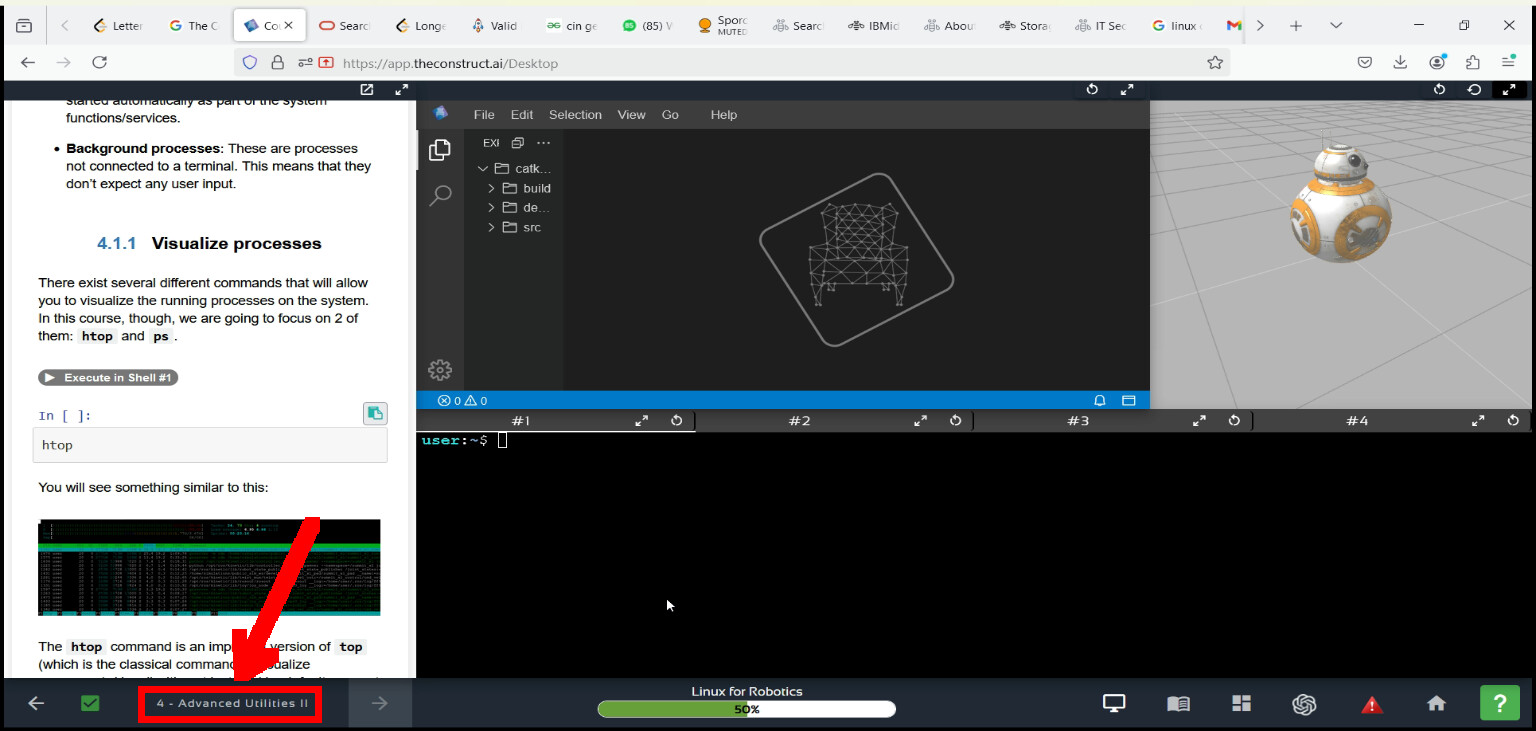Maximize the code editor panel
The image size is (1536, 731).
click(x=1127, y=90)
